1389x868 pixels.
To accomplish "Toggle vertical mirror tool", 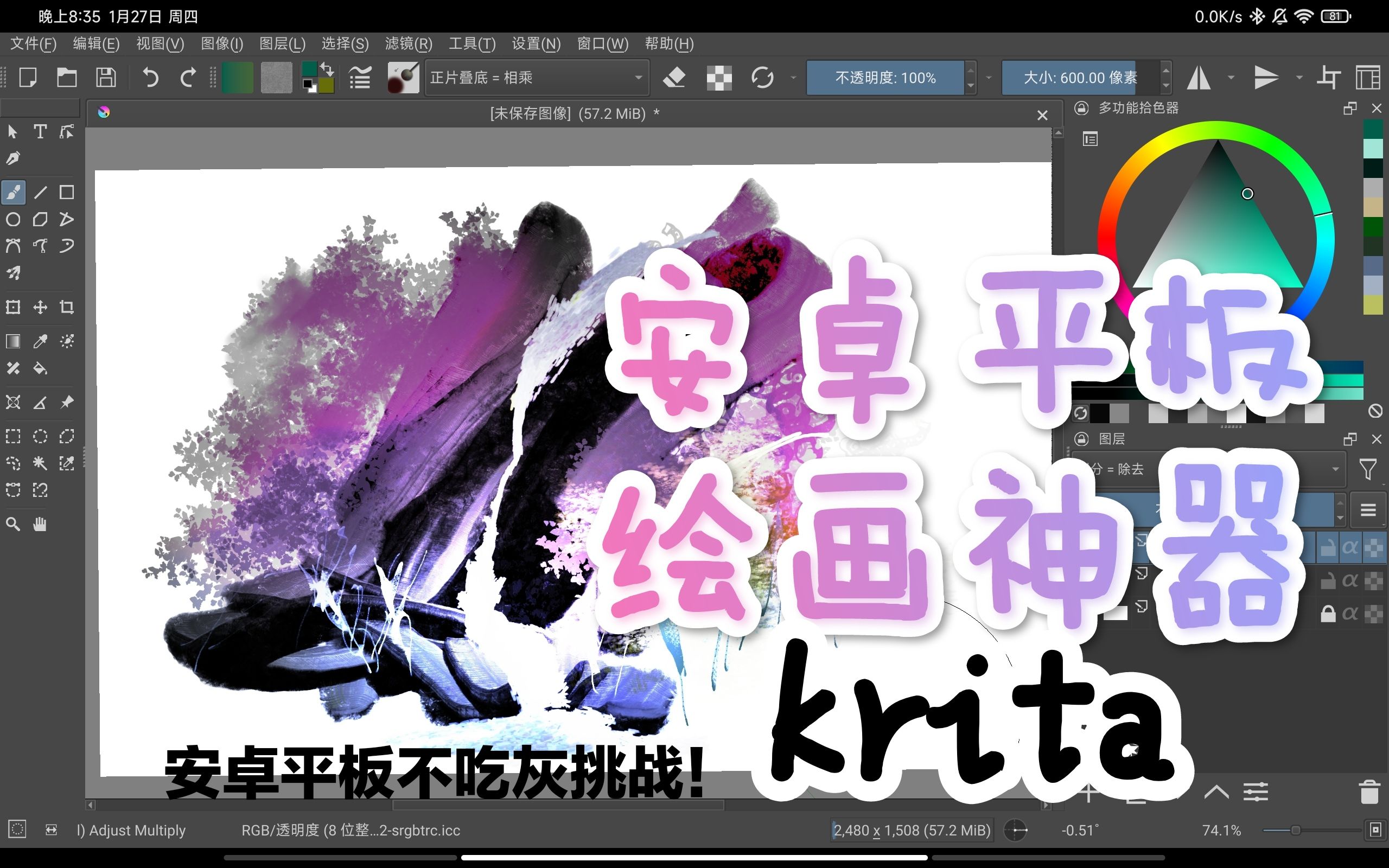I will [1266, 77].
